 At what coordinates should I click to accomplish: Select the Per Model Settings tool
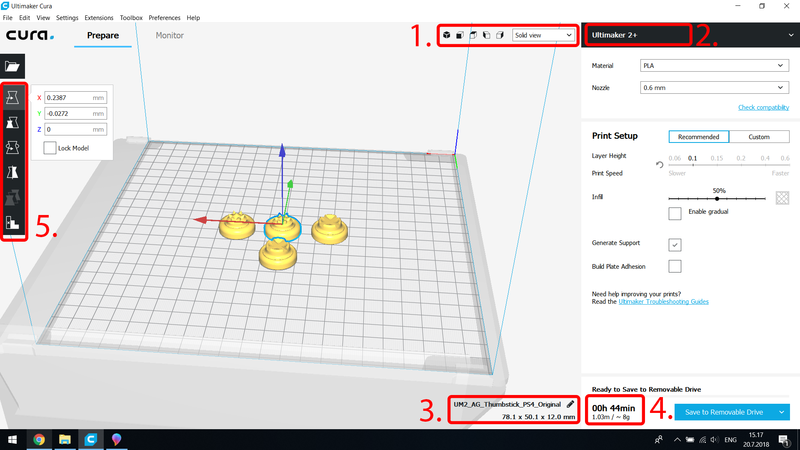pos(13,197)
